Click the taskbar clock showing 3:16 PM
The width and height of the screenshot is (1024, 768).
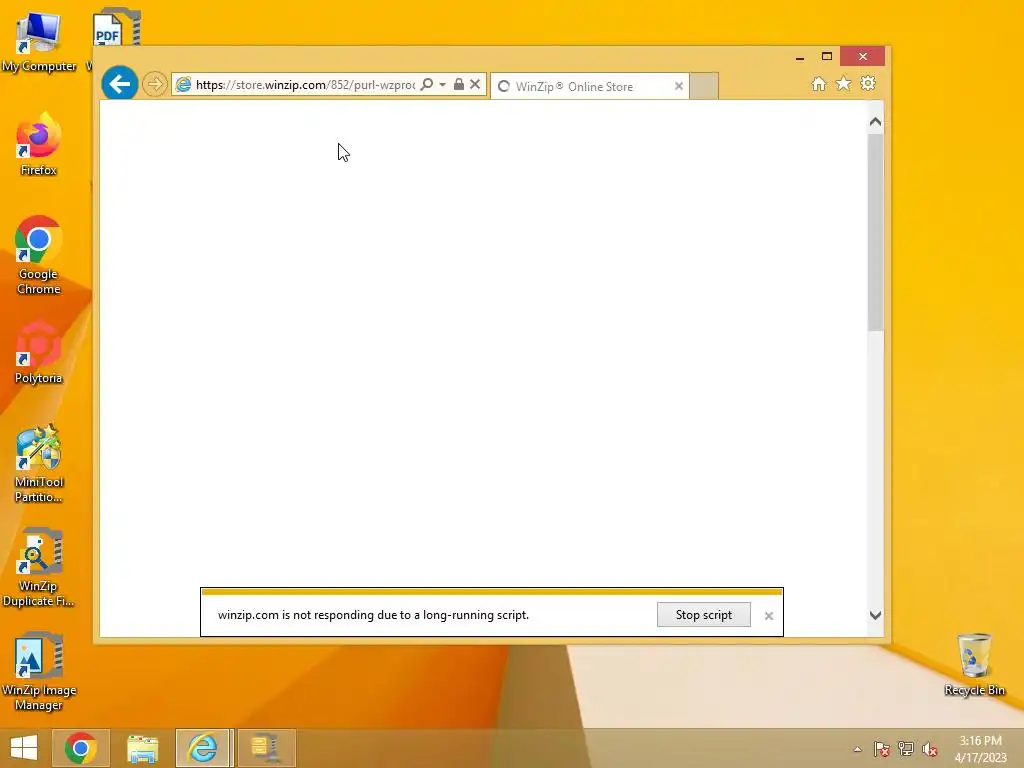pyautogui.click(x=980, y=749)
